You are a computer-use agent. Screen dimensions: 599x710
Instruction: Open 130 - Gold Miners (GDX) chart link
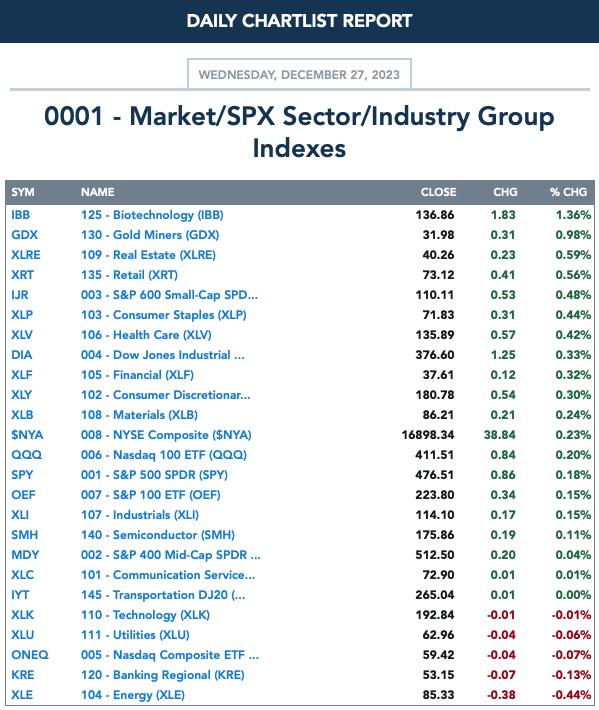150,235
